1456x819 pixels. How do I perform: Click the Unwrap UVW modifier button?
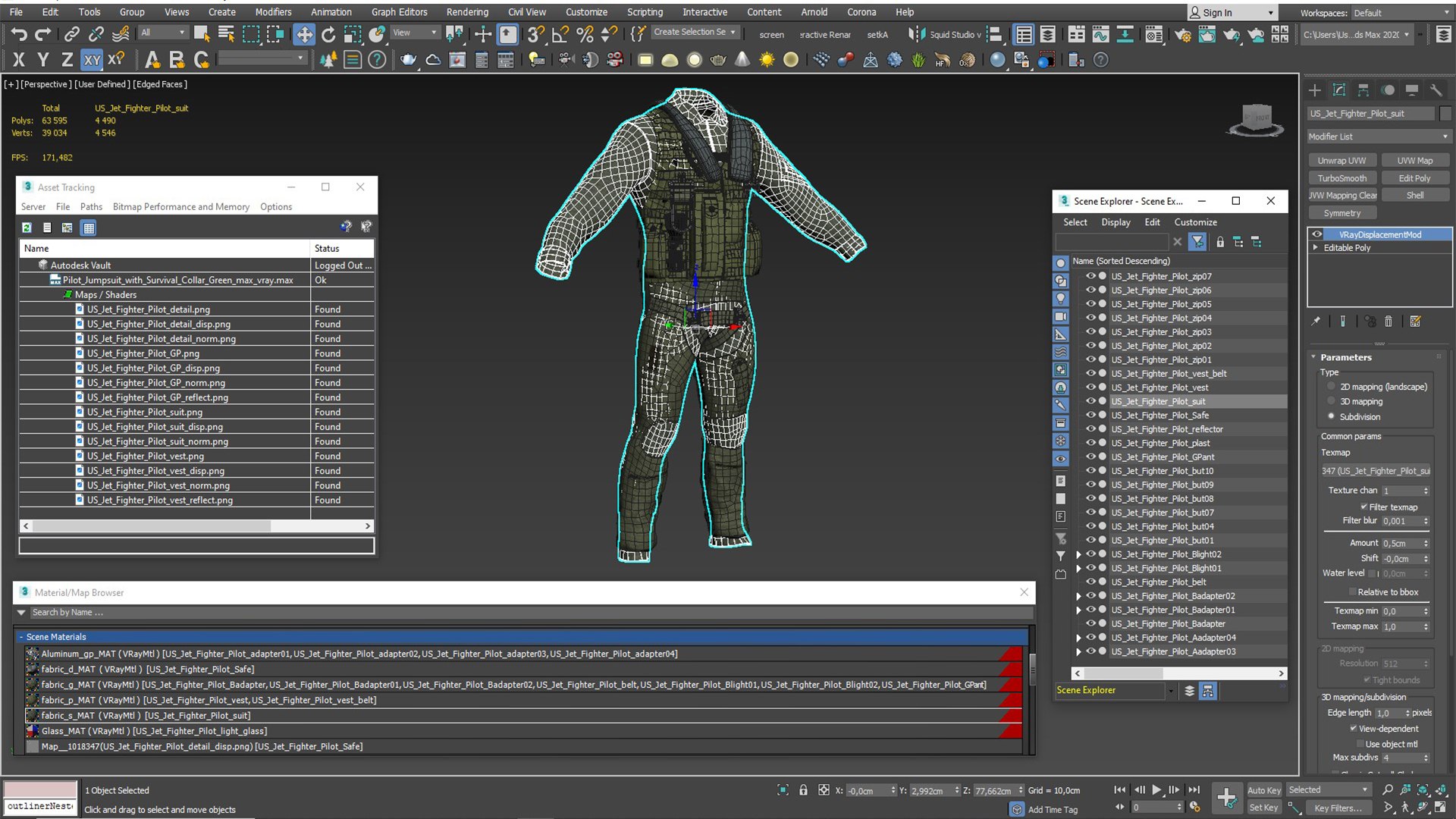tap(1341, 160)
